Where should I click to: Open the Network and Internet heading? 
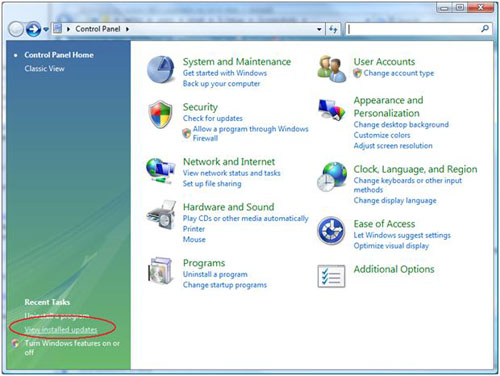pos(229,162)
